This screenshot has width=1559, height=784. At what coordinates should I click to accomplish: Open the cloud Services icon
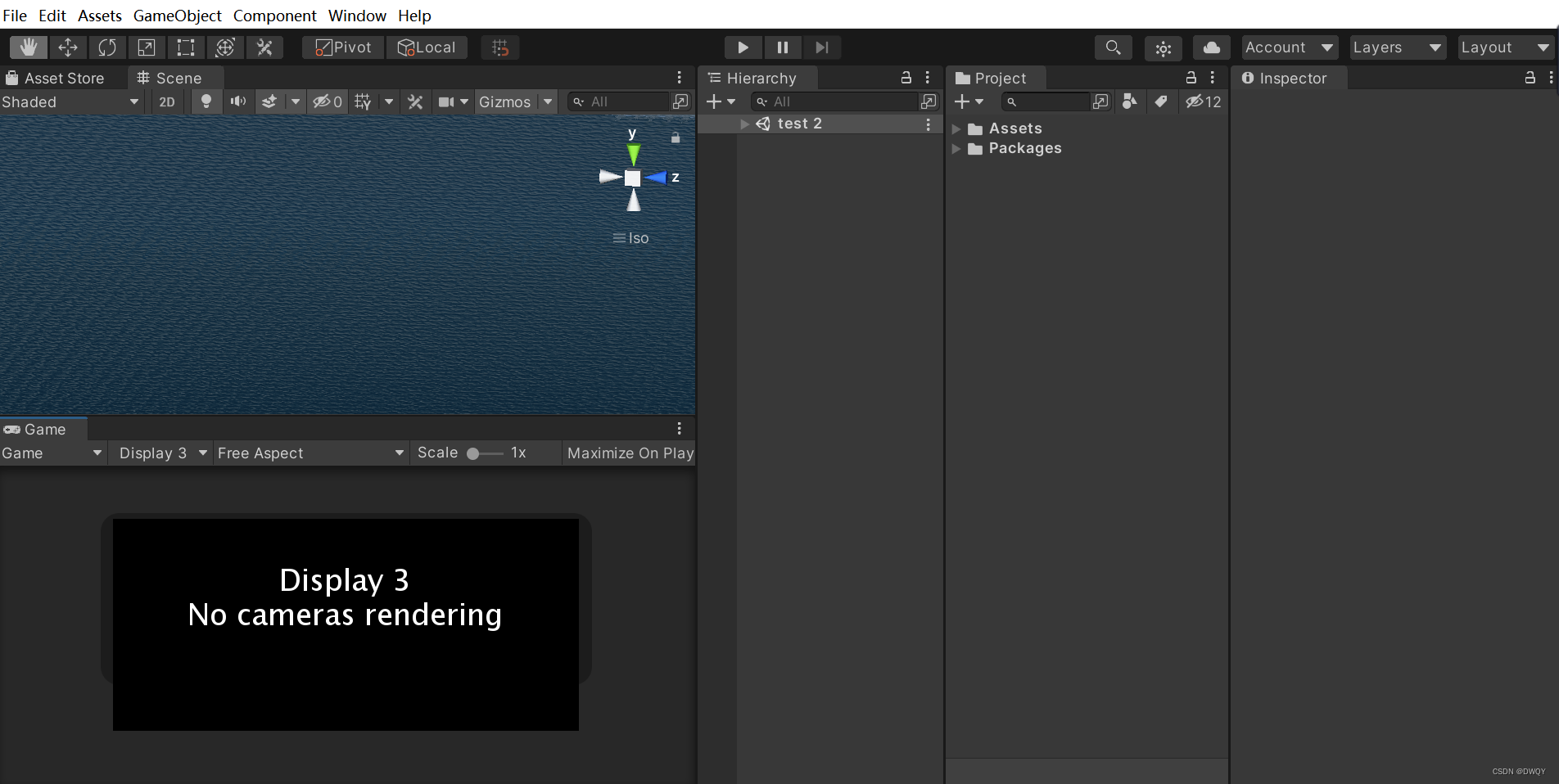tap(1212, 47)
